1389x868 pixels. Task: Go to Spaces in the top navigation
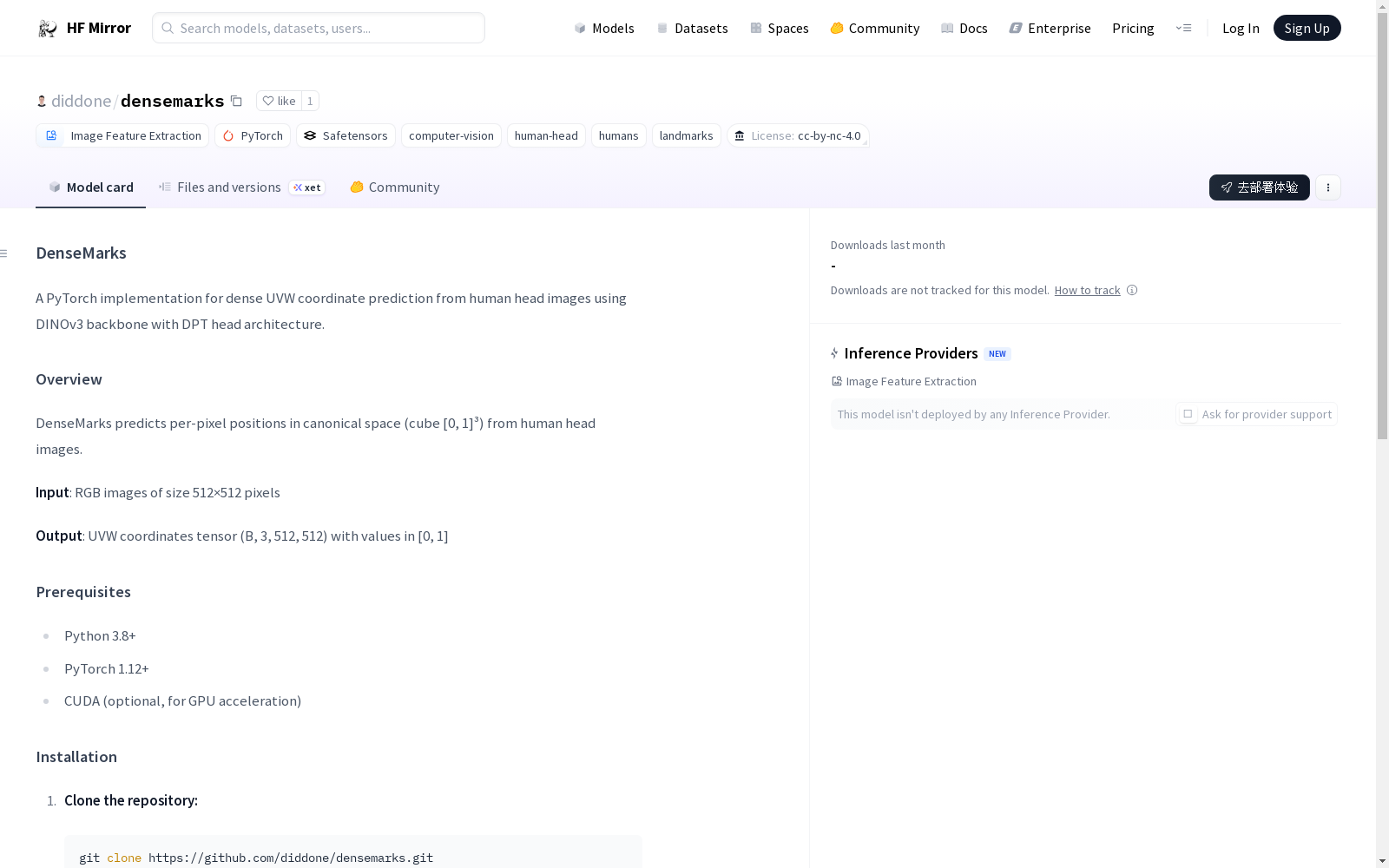point(779,28)
